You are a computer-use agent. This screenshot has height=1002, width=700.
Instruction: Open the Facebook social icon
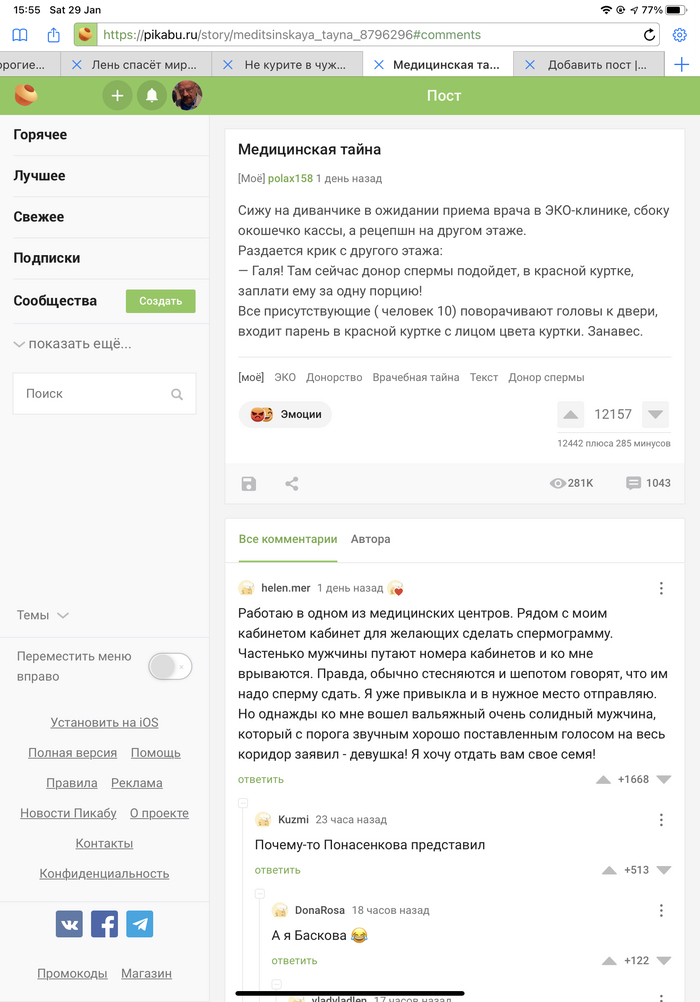click(104, 924)
